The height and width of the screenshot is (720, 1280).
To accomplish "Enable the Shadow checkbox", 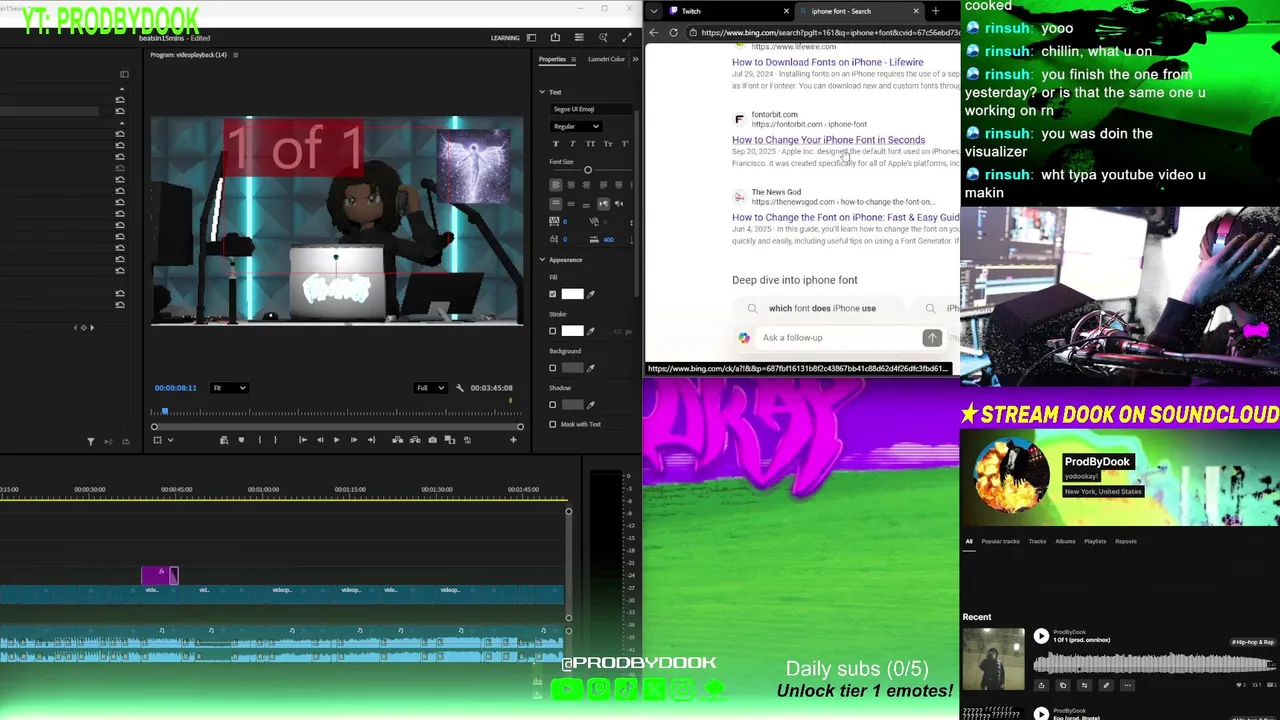I will [x=553, y=405].
